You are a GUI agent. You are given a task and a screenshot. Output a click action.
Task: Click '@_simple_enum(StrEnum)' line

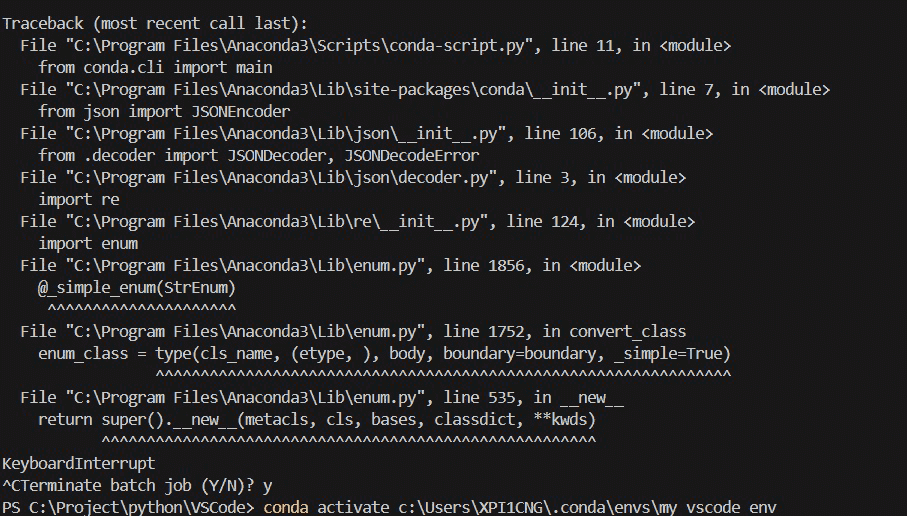137,288
